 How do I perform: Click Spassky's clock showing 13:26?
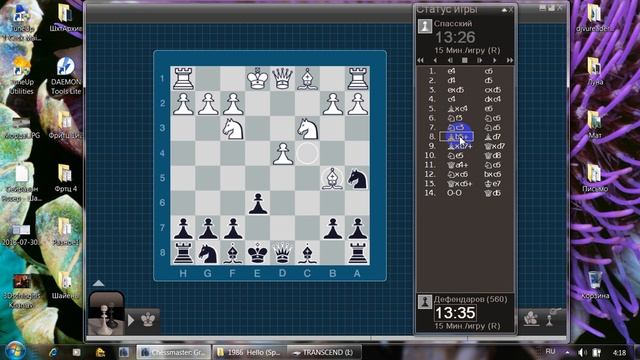(455, 38)
